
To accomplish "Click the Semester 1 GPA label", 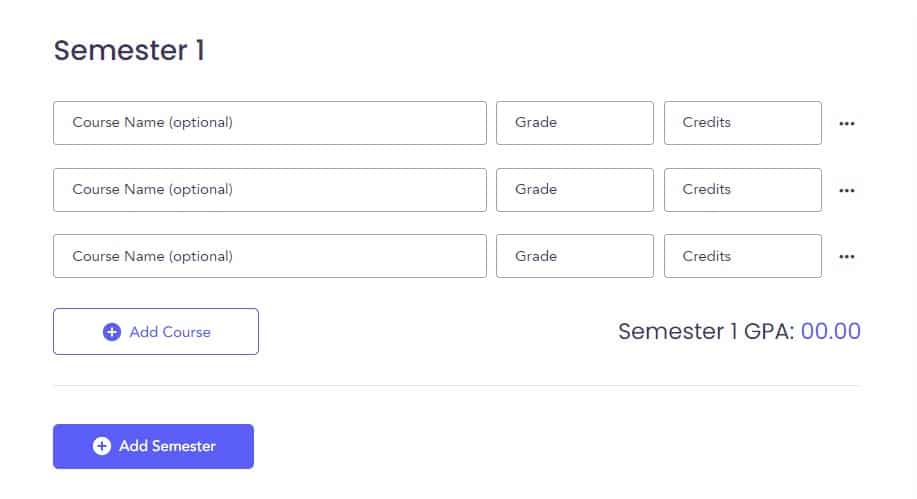I will [706, 331].
